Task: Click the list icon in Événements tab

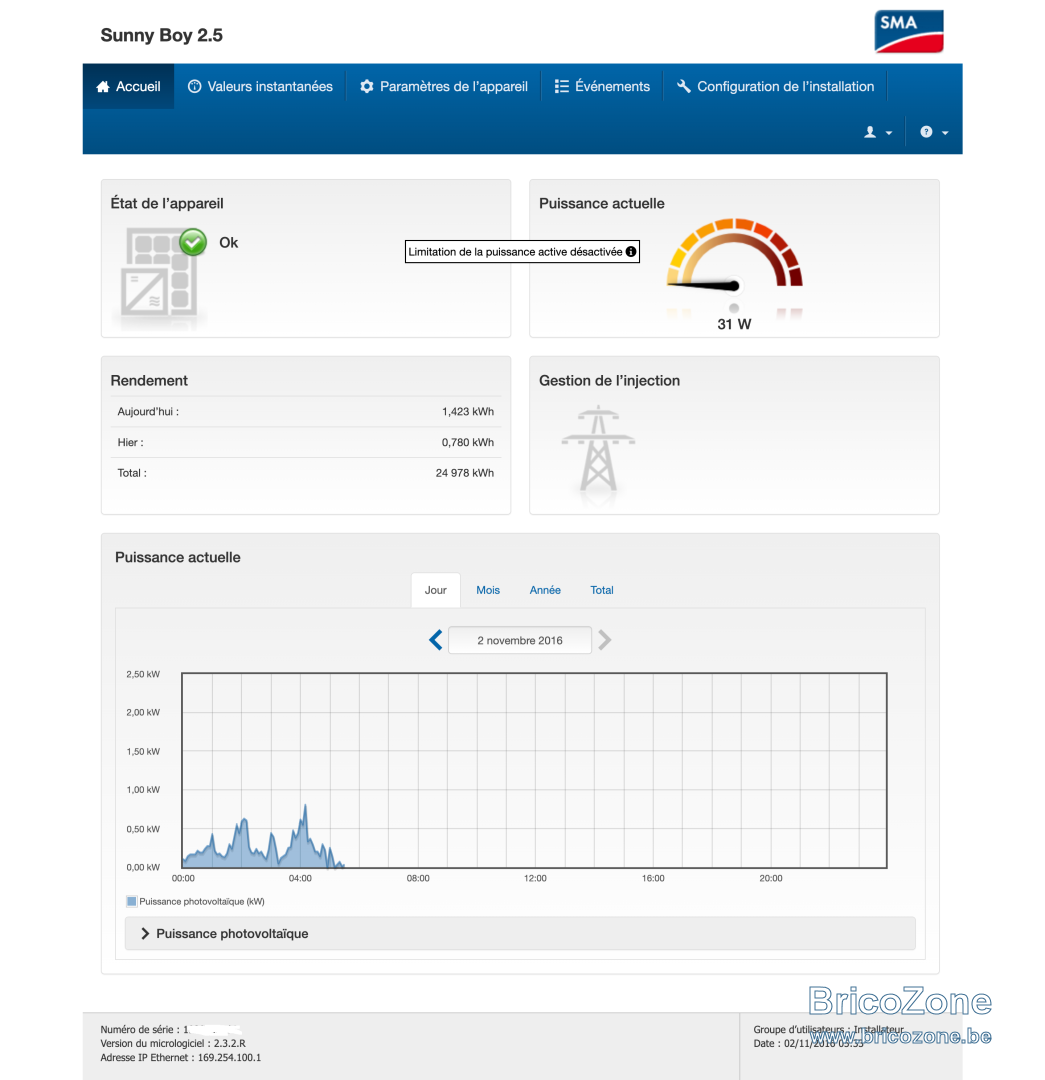Action: pyautogui.click(x=561, y=86)
